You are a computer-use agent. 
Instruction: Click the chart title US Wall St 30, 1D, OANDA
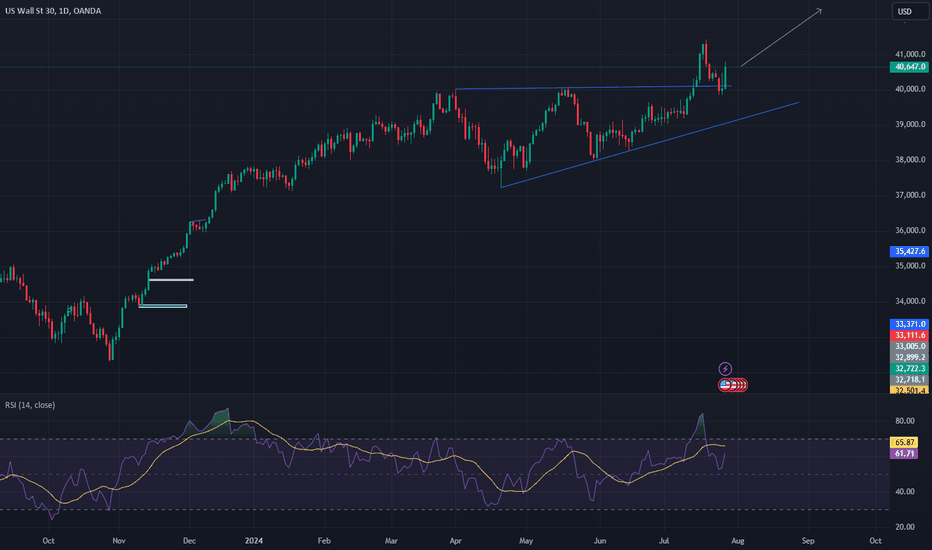53,11
